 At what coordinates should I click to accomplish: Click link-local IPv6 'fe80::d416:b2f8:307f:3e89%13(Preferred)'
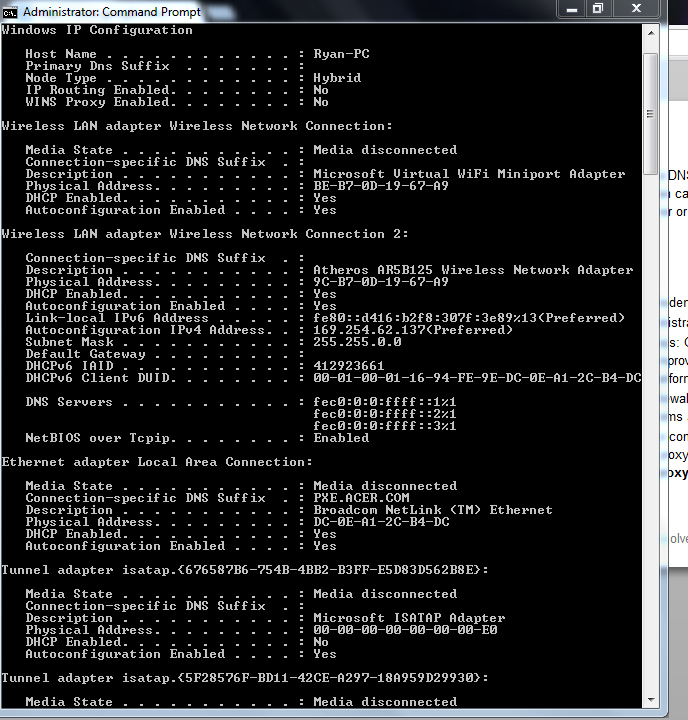click(469, 318)
